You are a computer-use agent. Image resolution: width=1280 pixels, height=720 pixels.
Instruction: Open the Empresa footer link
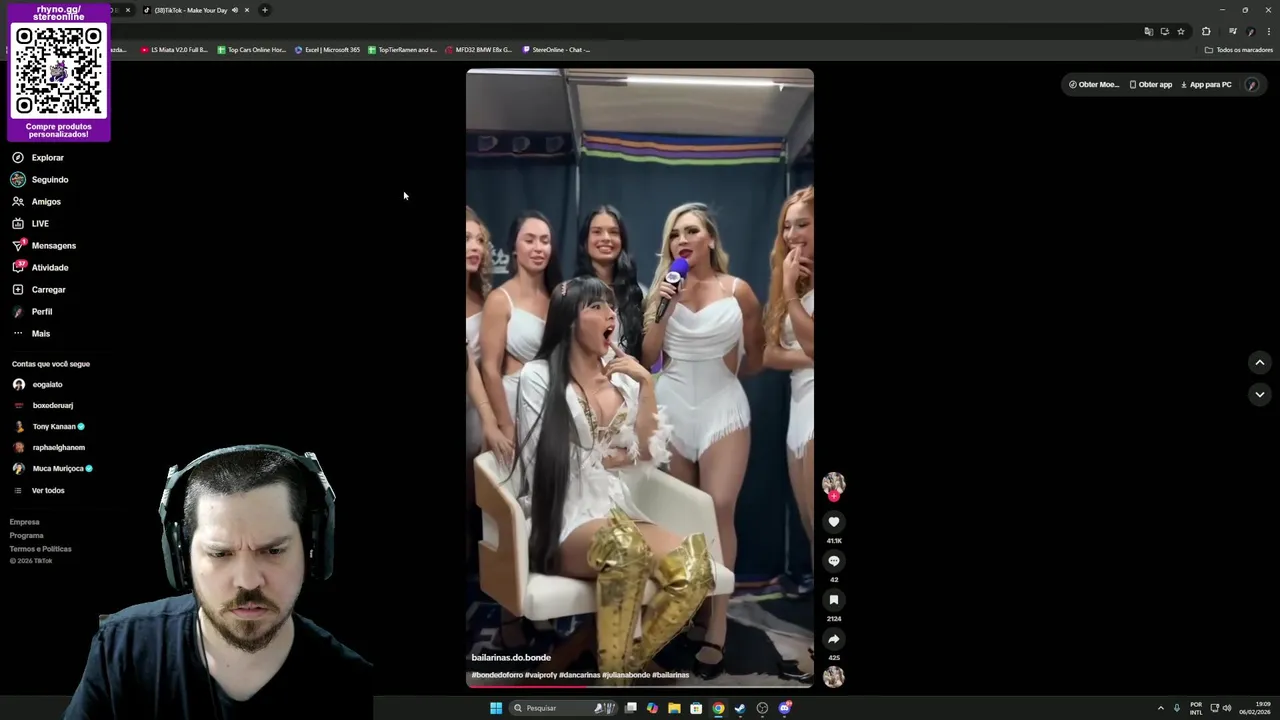pyautogui.click(x=25, y=522)
